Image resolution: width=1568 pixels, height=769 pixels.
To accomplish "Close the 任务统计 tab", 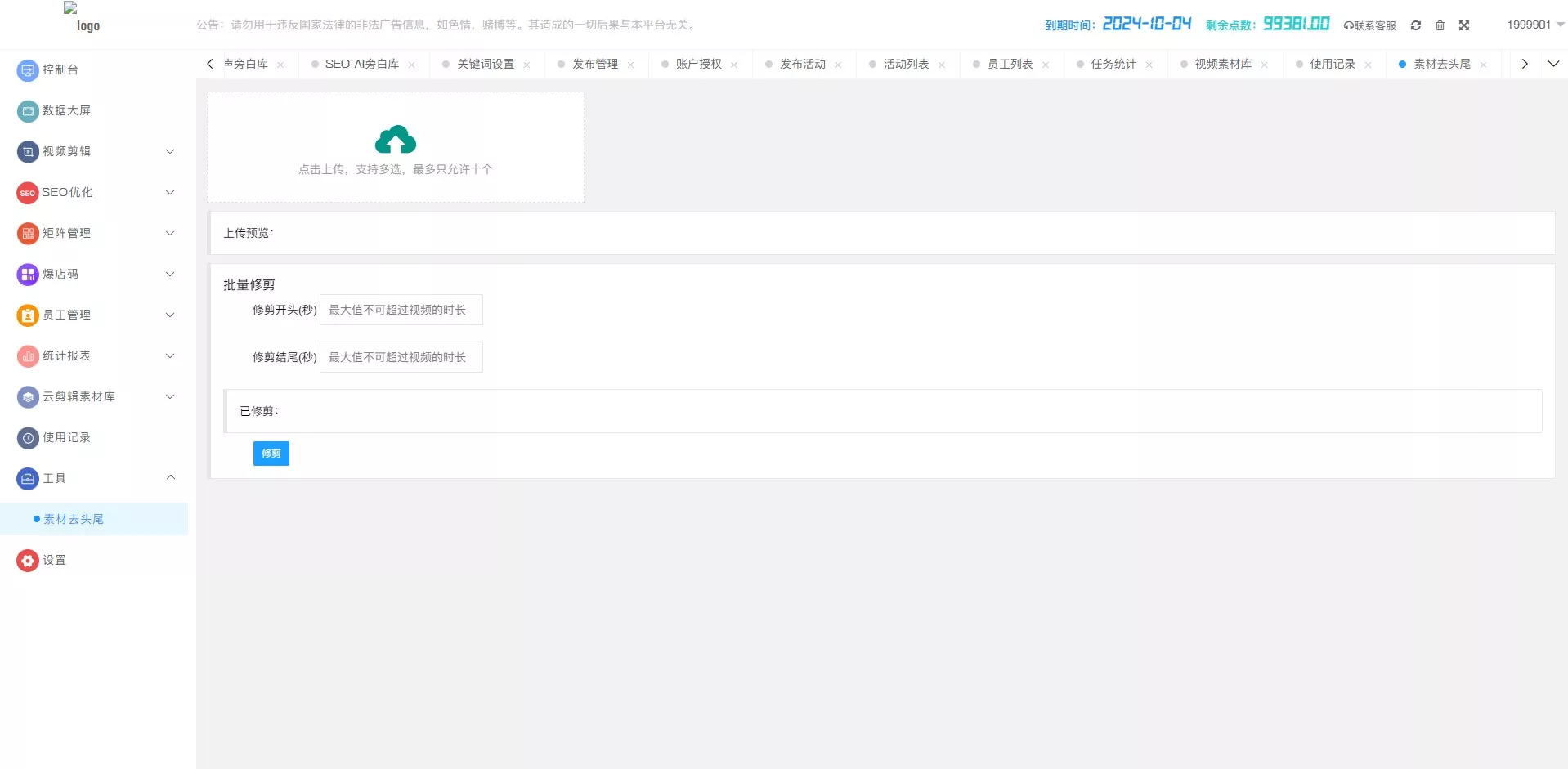I will coord(1150,64).
